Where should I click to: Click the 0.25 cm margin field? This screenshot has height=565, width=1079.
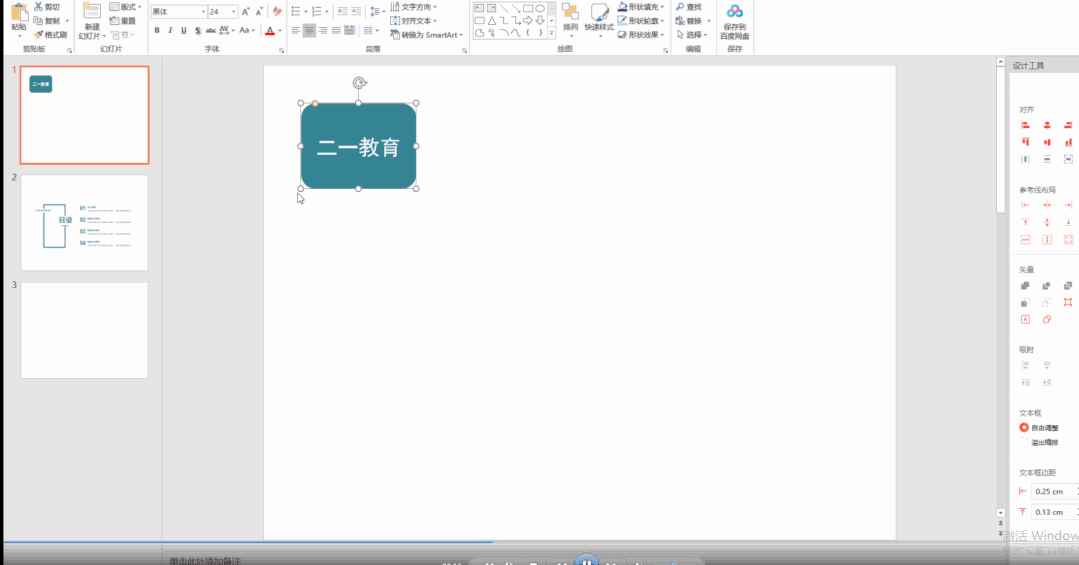1055,491
